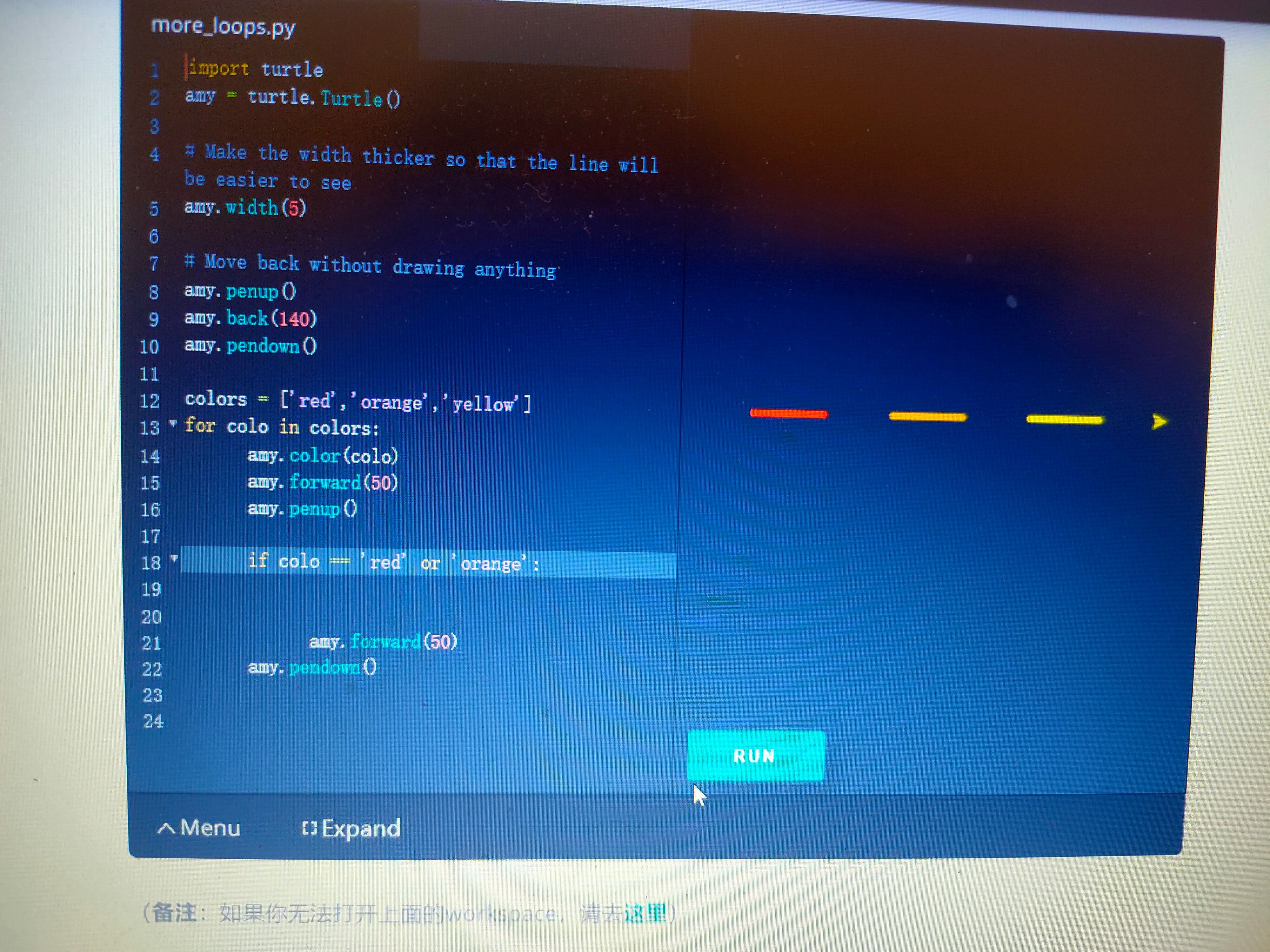This screenshot has width=1270, height=952.
Task: Collapse the if block fold arrow on line 18
Action: [174, 558]
